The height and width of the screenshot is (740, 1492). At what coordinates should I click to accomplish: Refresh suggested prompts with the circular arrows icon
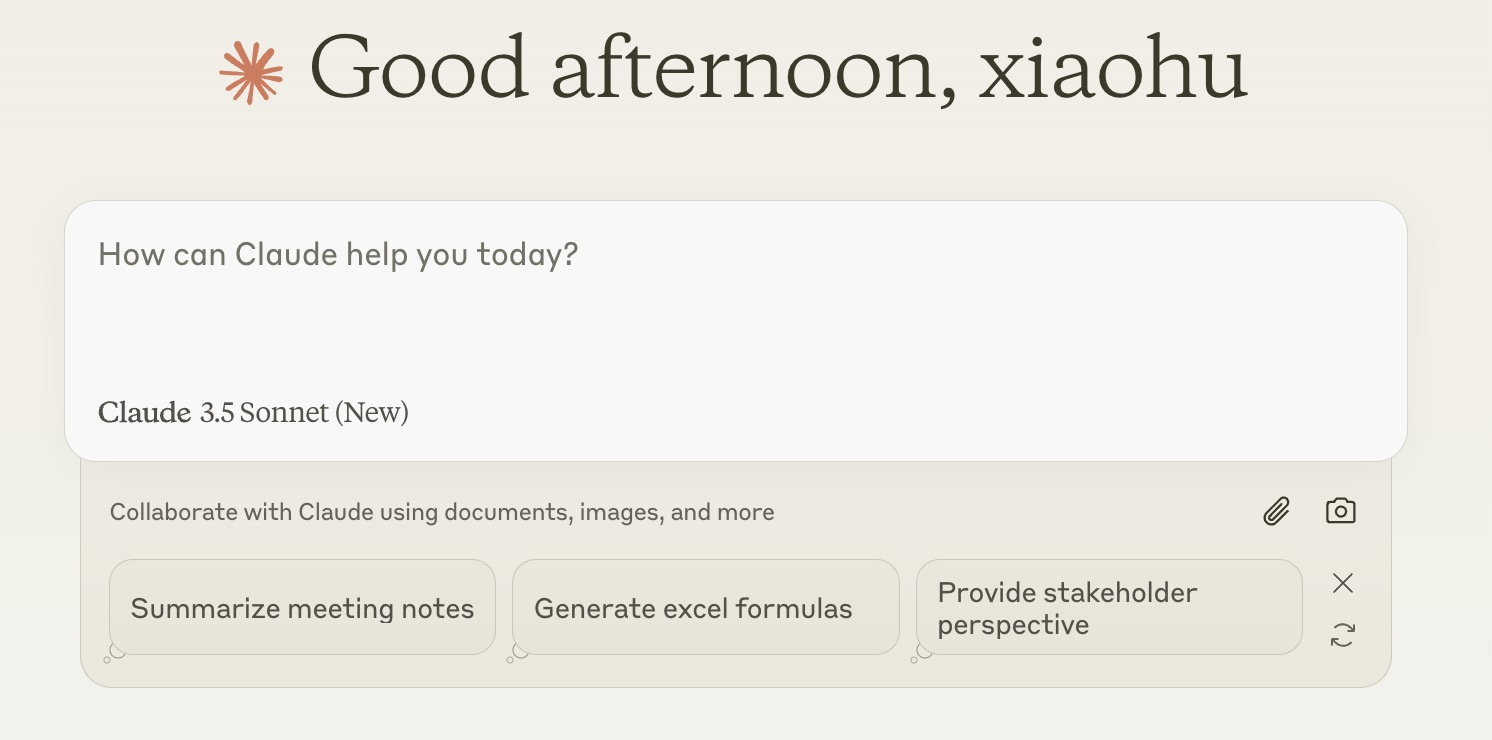pos(1342,634)
